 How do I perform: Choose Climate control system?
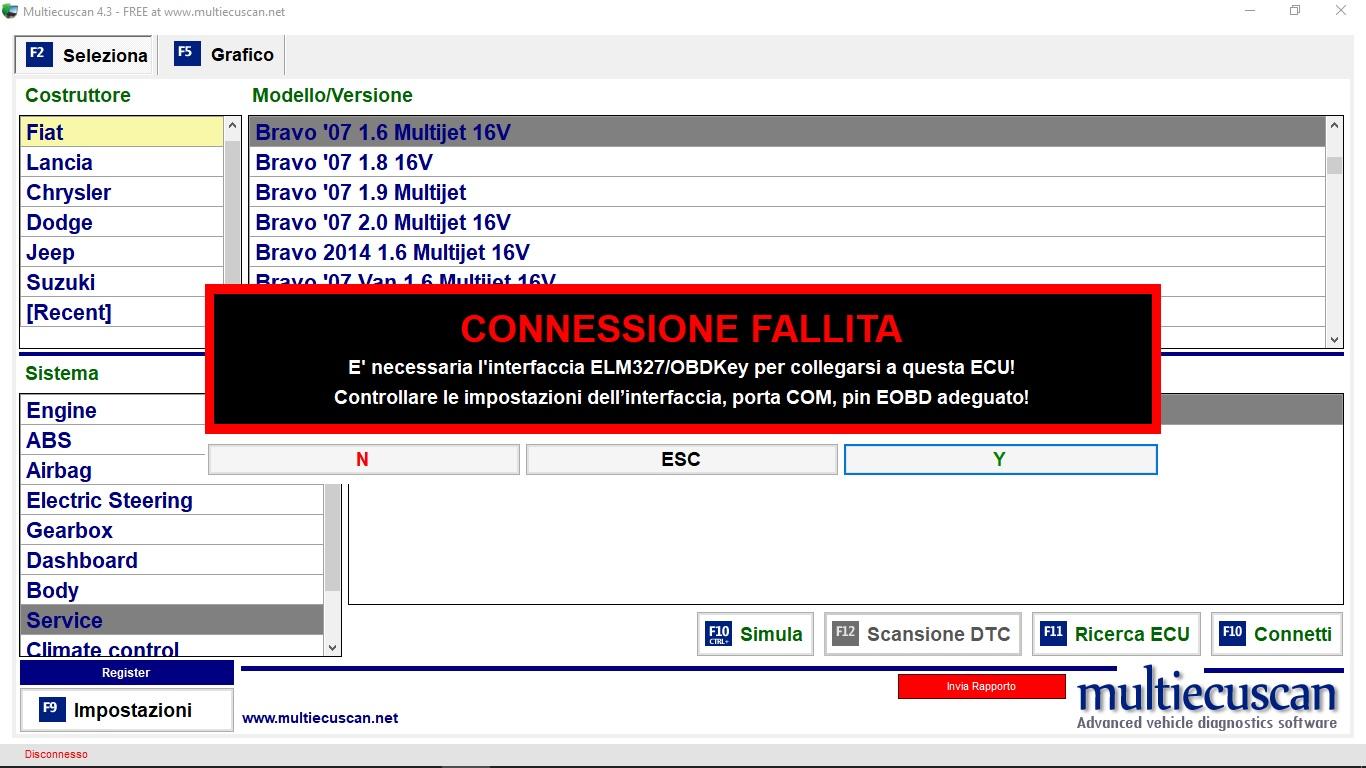[172, 646]
